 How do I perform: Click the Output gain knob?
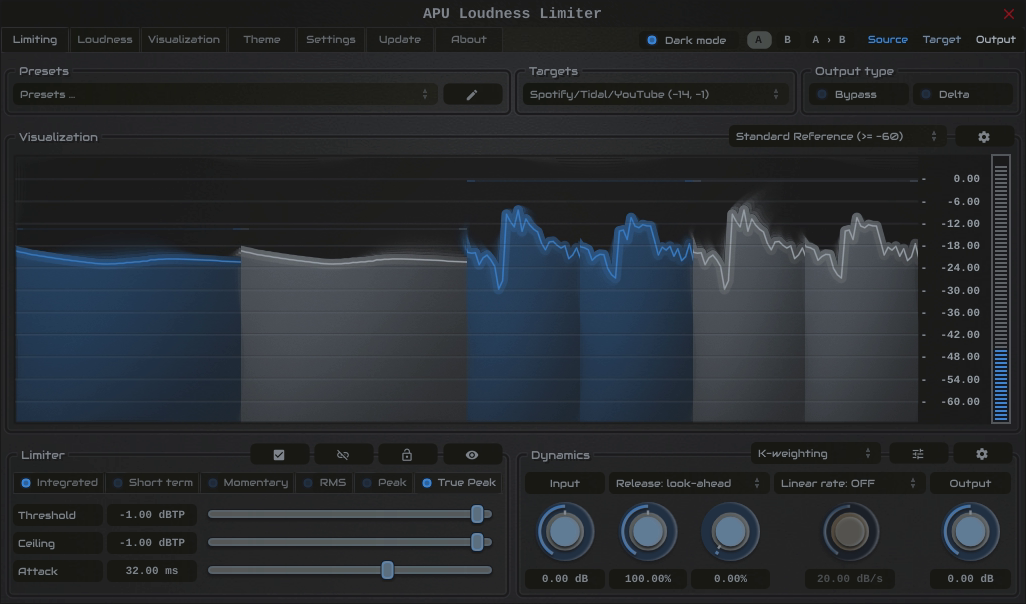coord(970,532)
